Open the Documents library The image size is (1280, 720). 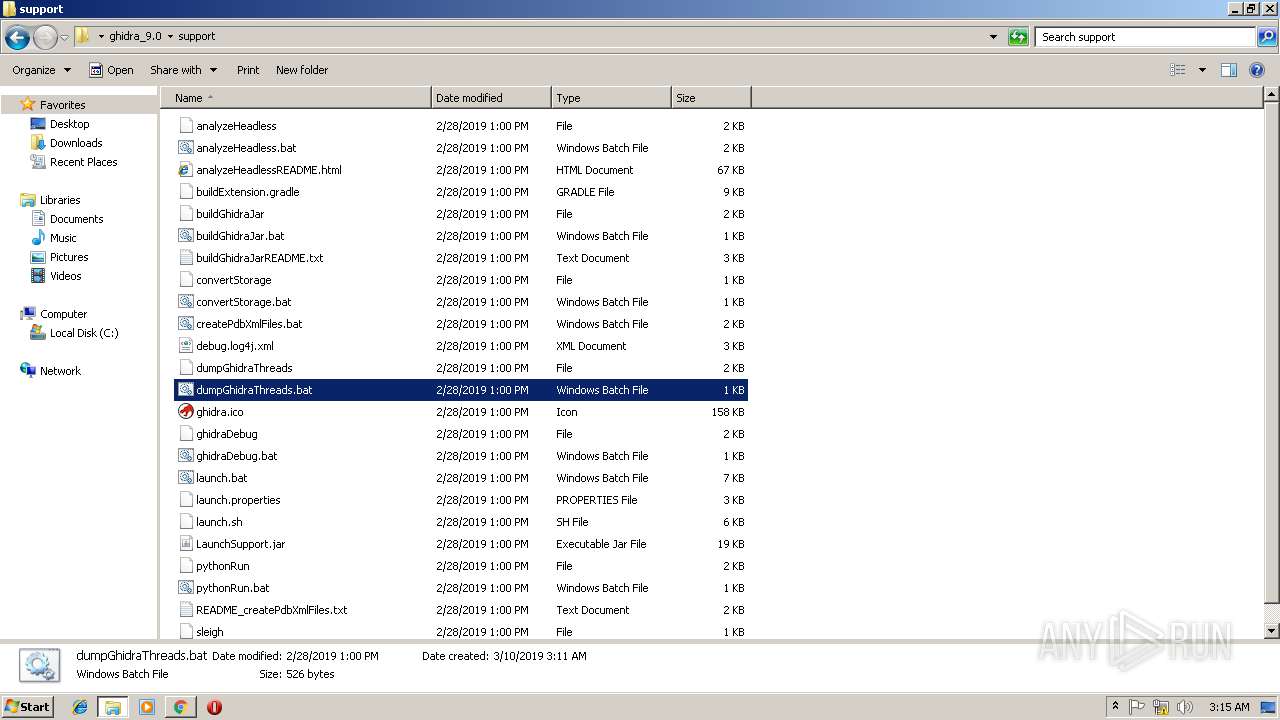click(x=76, y=219)
